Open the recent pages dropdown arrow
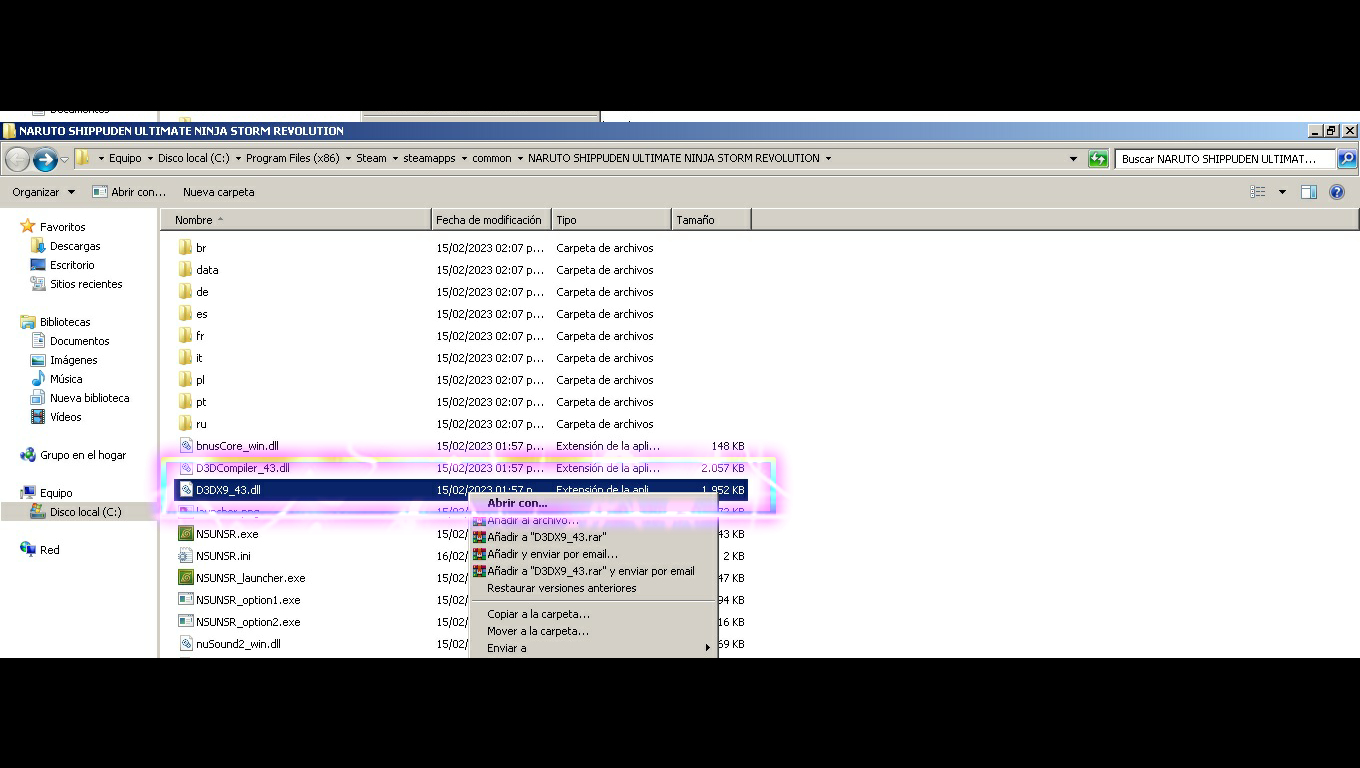Viewport: 1360px width, 768px height. coord(64,159)
